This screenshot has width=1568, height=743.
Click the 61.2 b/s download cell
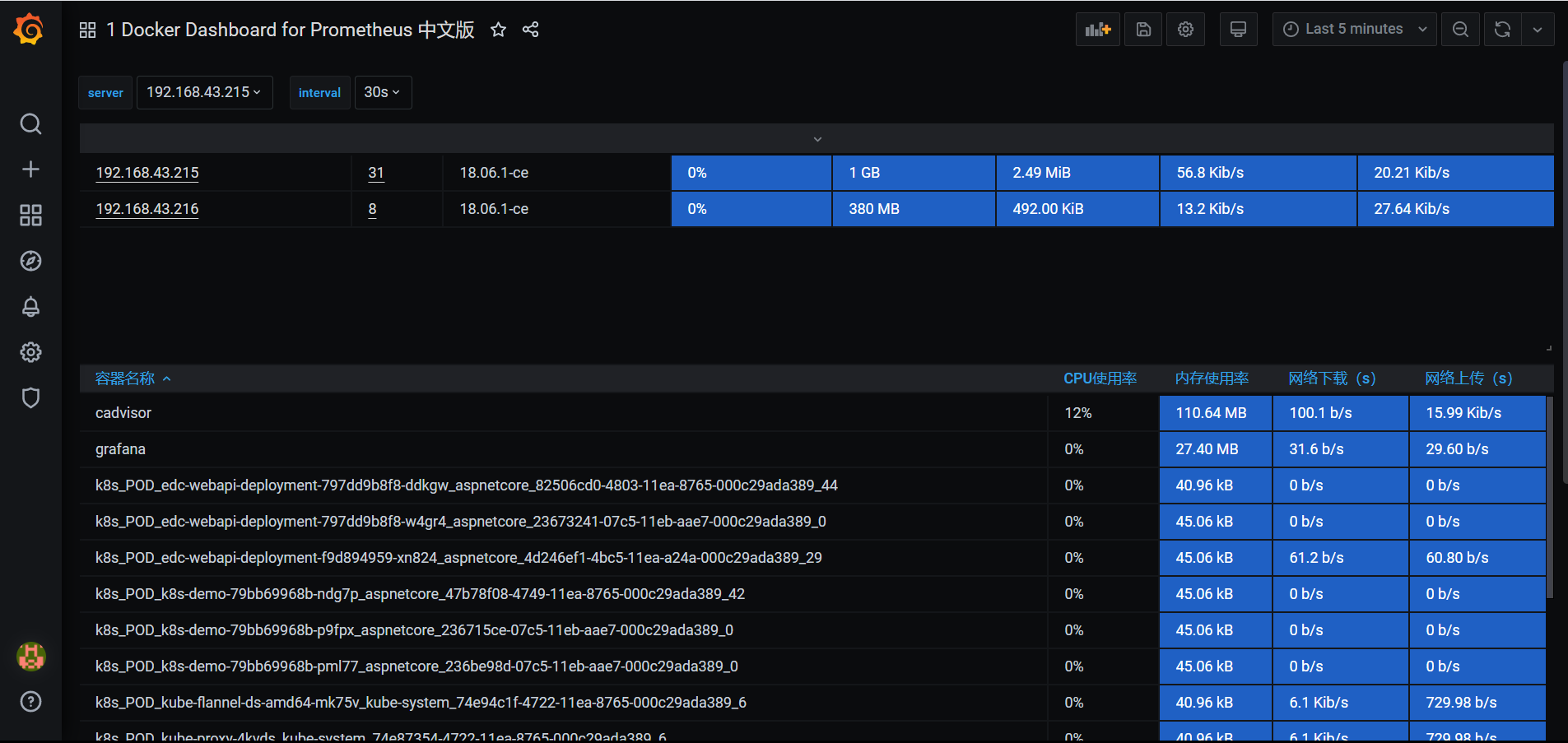[1340, 558]
